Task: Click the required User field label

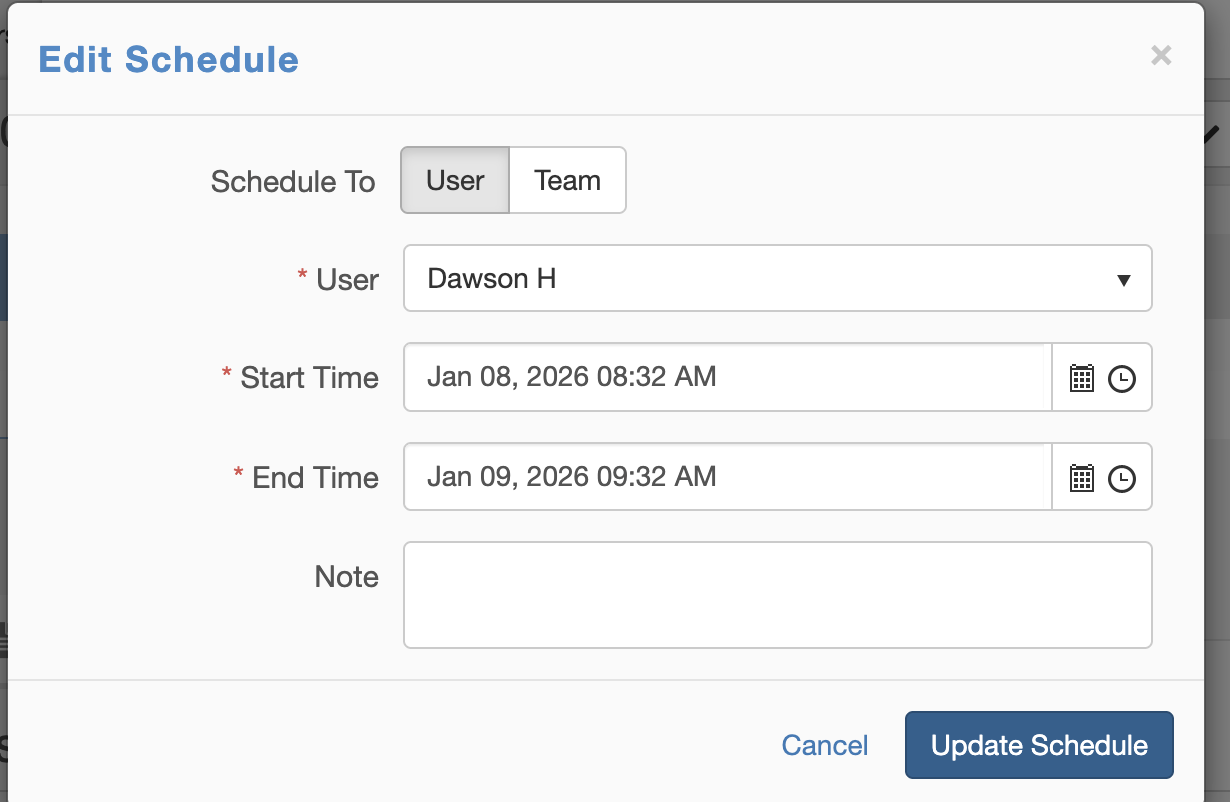Action: (x=347, y=280)
